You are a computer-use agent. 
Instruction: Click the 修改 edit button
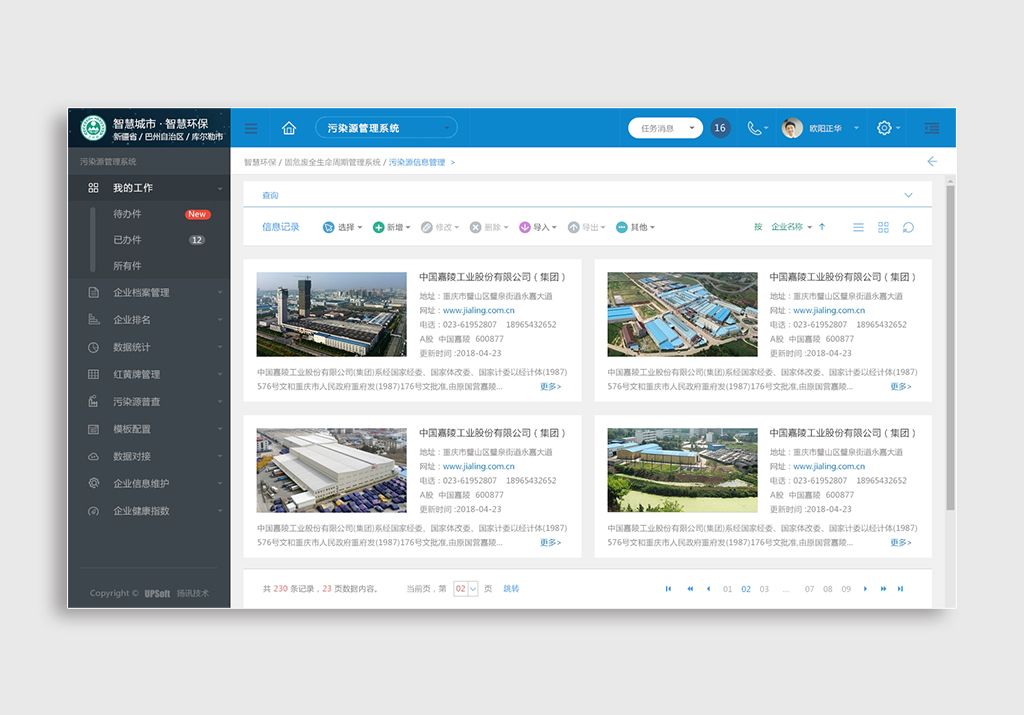point(440,227)
